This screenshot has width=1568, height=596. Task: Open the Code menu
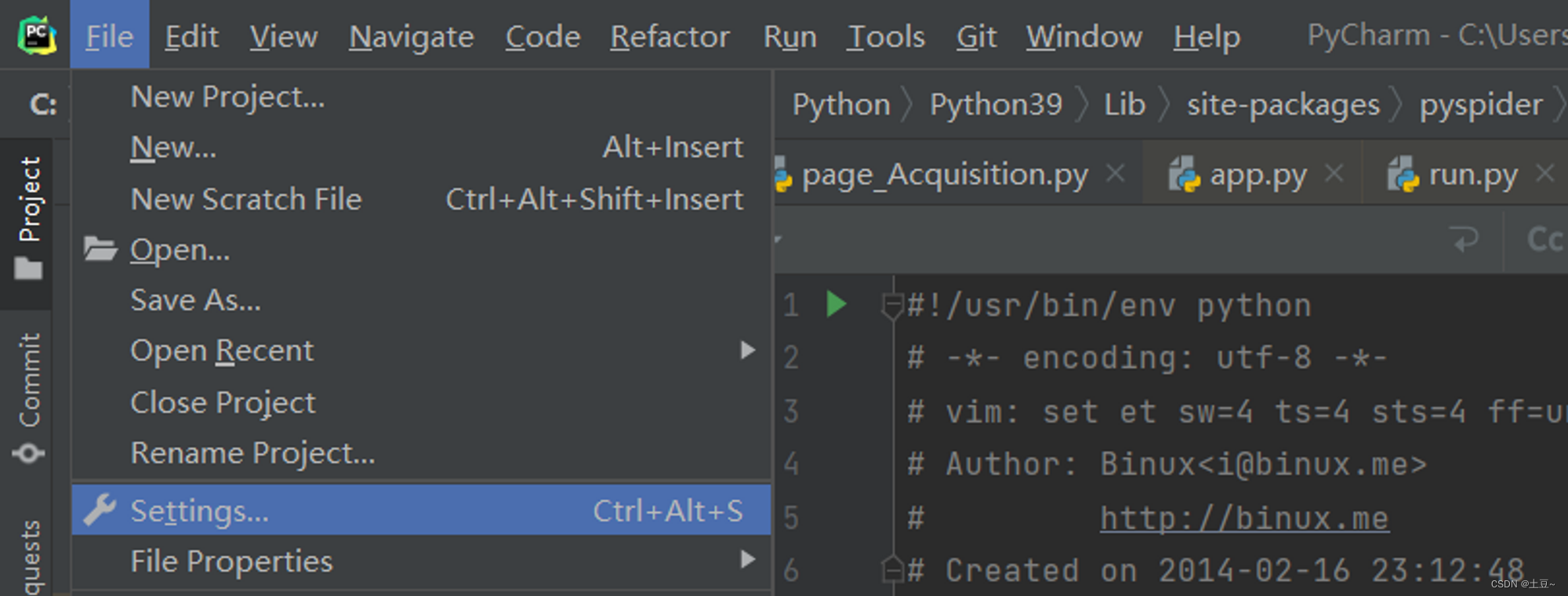point(543,36)
